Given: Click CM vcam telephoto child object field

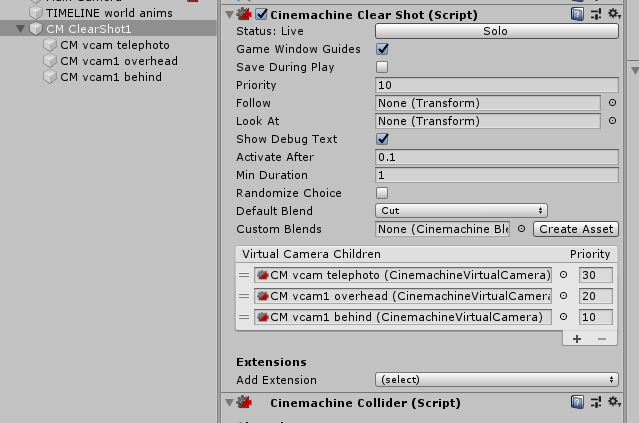Looking at the screenshot, I should 403,275.
